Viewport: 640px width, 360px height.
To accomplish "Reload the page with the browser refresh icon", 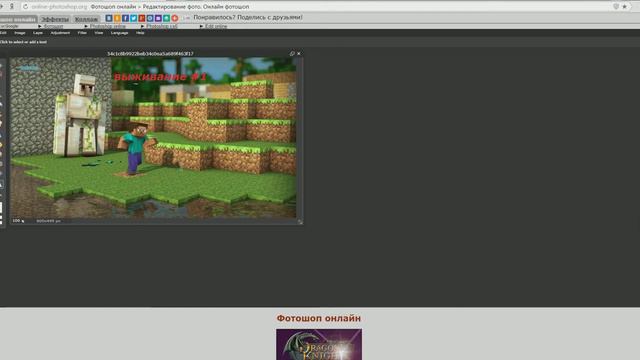I will coord(25,7).
